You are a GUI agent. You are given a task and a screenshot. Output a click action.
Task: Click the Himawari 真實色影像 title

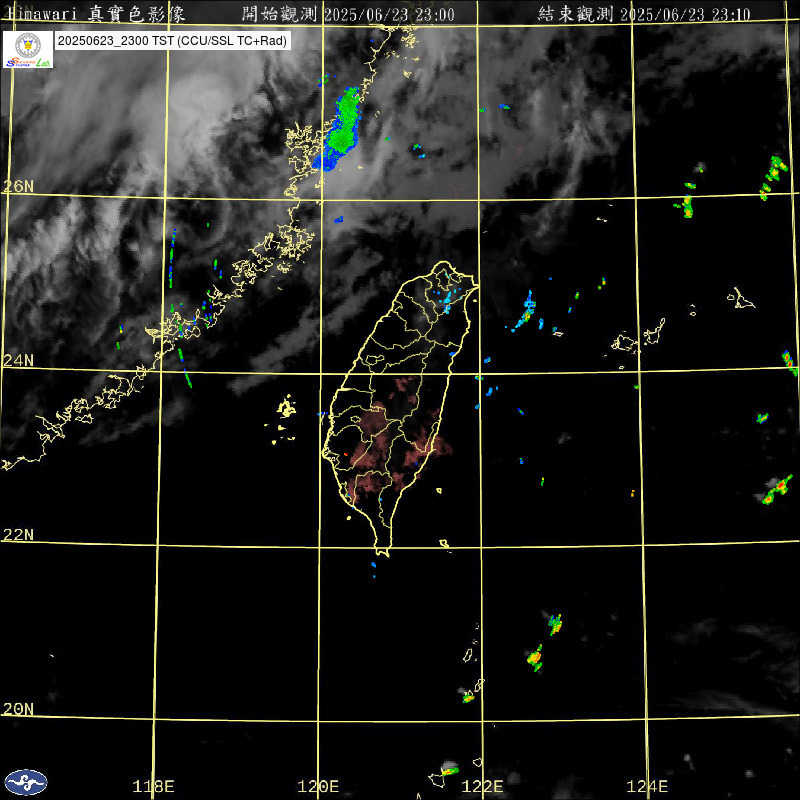pos(95,14)
